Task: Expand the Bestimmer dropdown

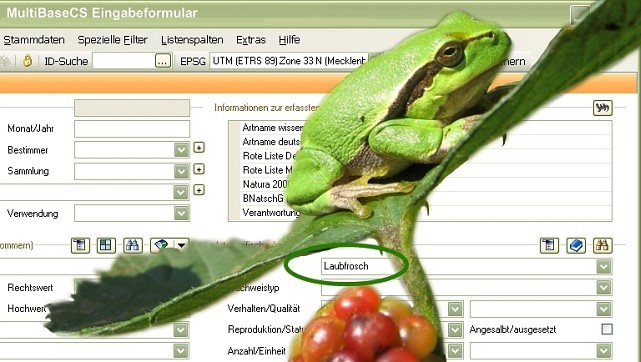Action: point(181,150)
